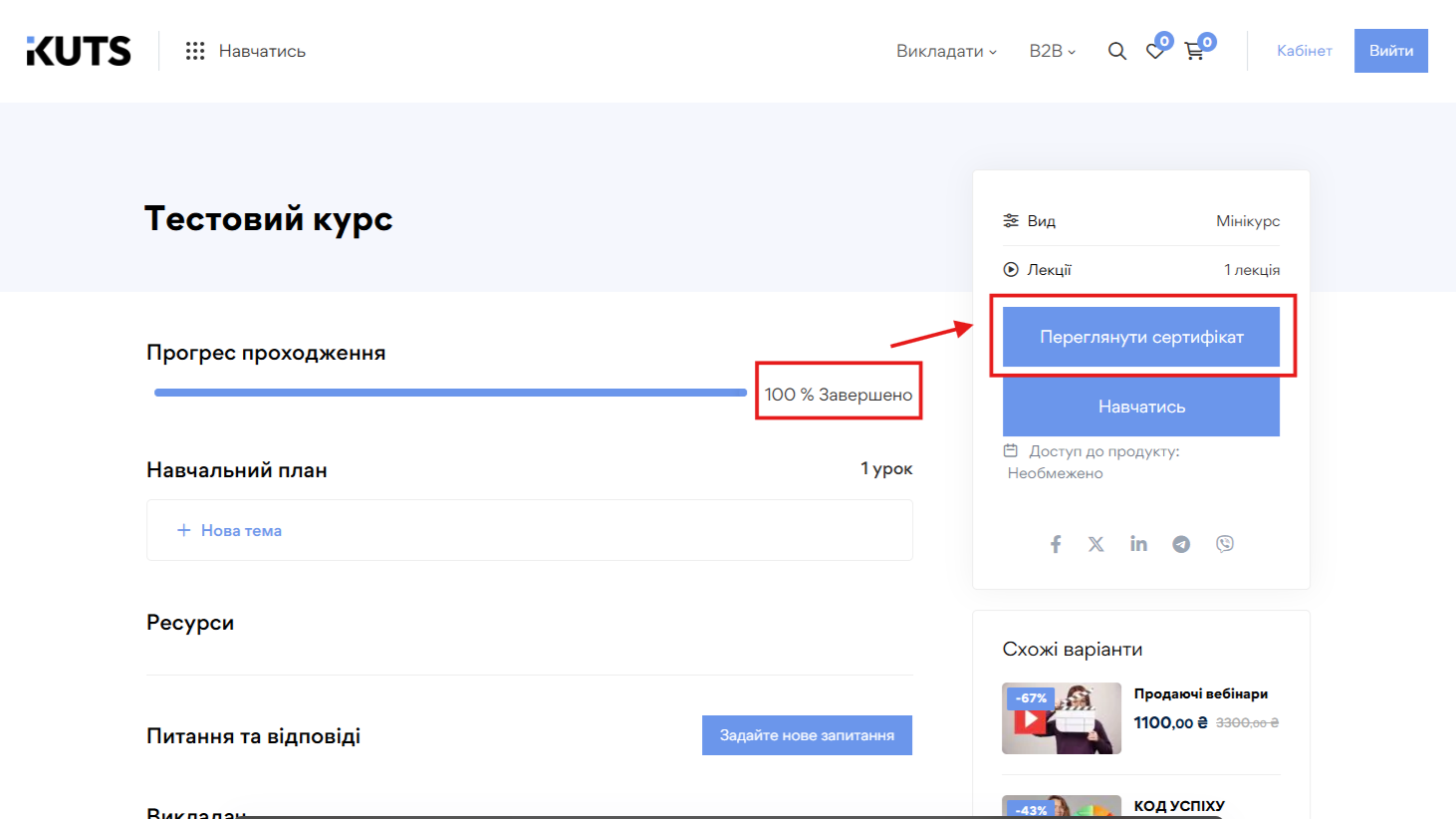Open the wishlist heart icon
Viewport: 1456px width, 819px height.
(1155, 51)
